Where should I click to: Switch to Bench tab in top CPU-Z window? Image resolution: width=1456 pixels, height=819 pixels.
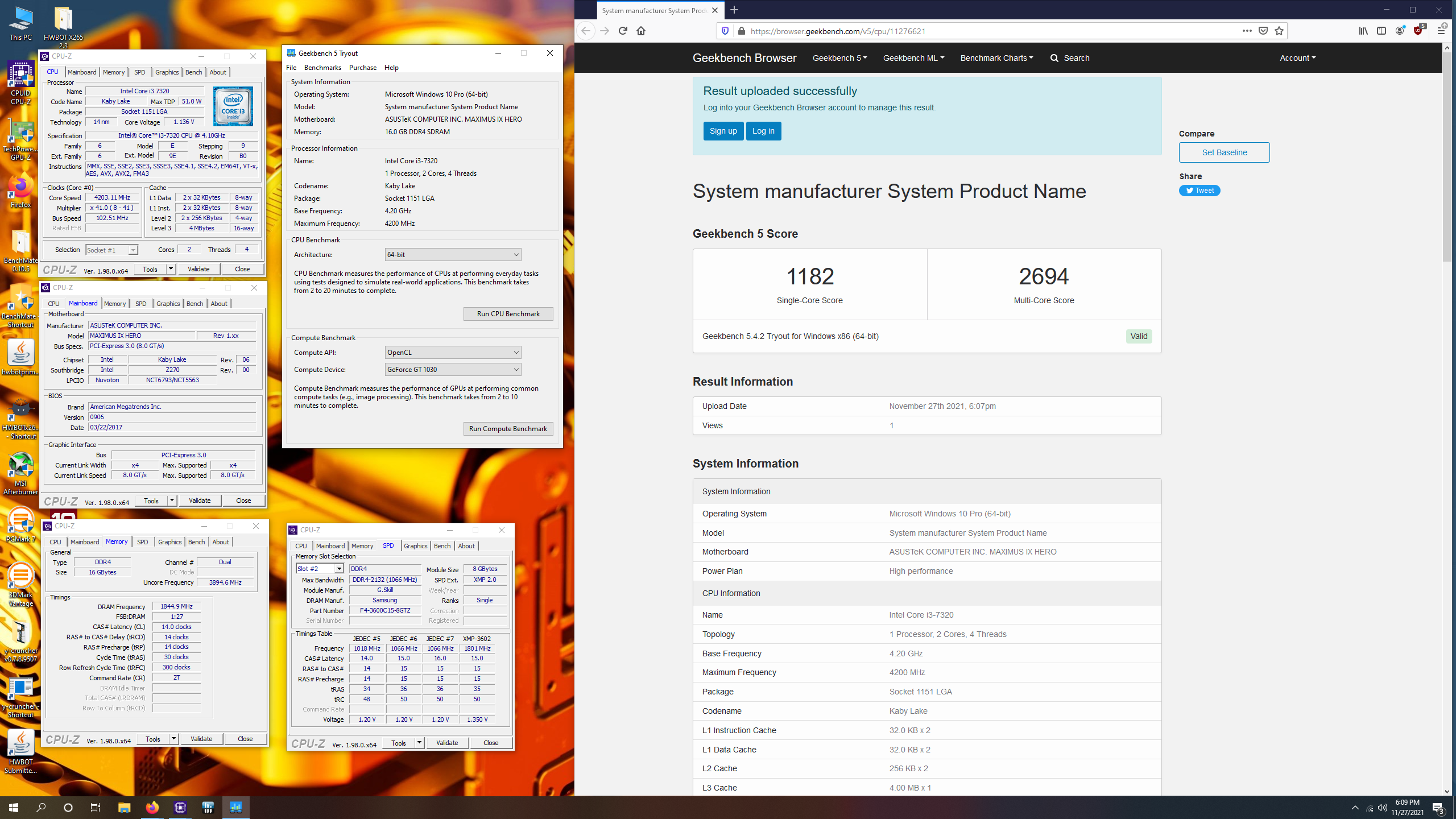[193, 72]
